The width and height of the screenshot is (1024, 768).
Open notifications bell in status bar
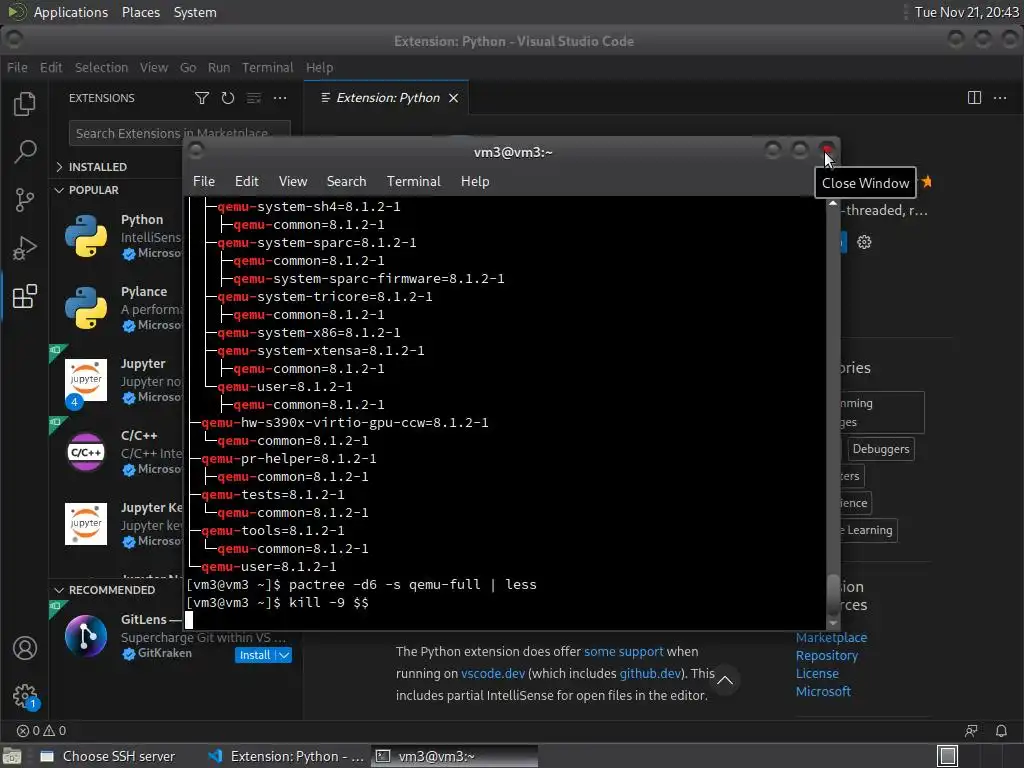click(1000, 731)
